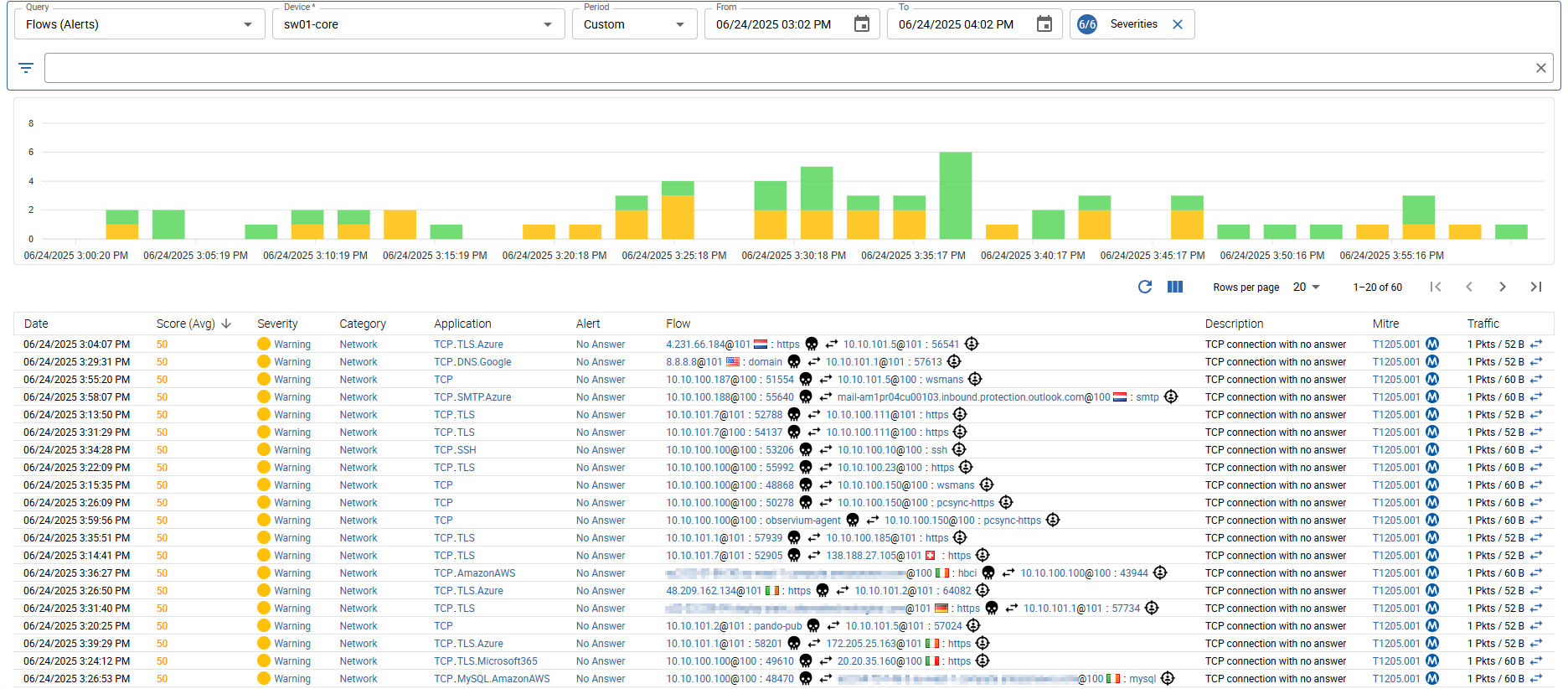Open the Device sw01-core dropdown
This screenshot has height=689, width=1568.
[417, 24]
